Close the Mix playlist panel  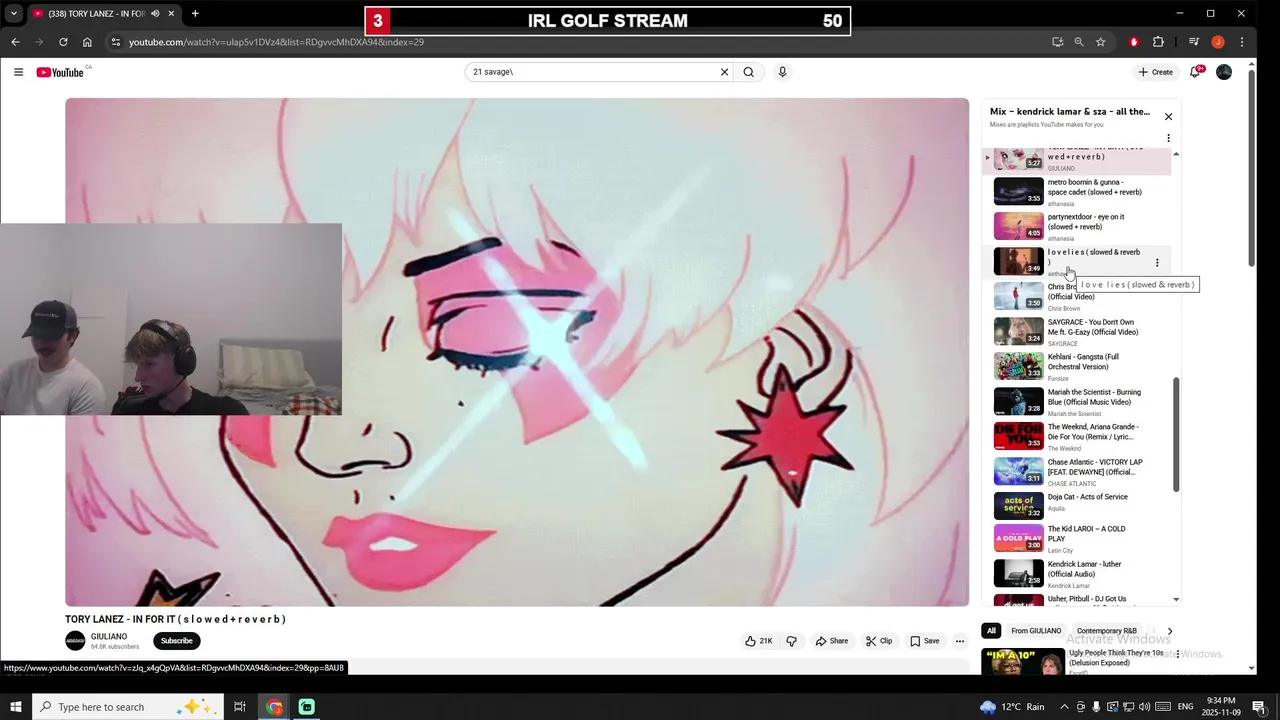click(x=1168, y=117)
